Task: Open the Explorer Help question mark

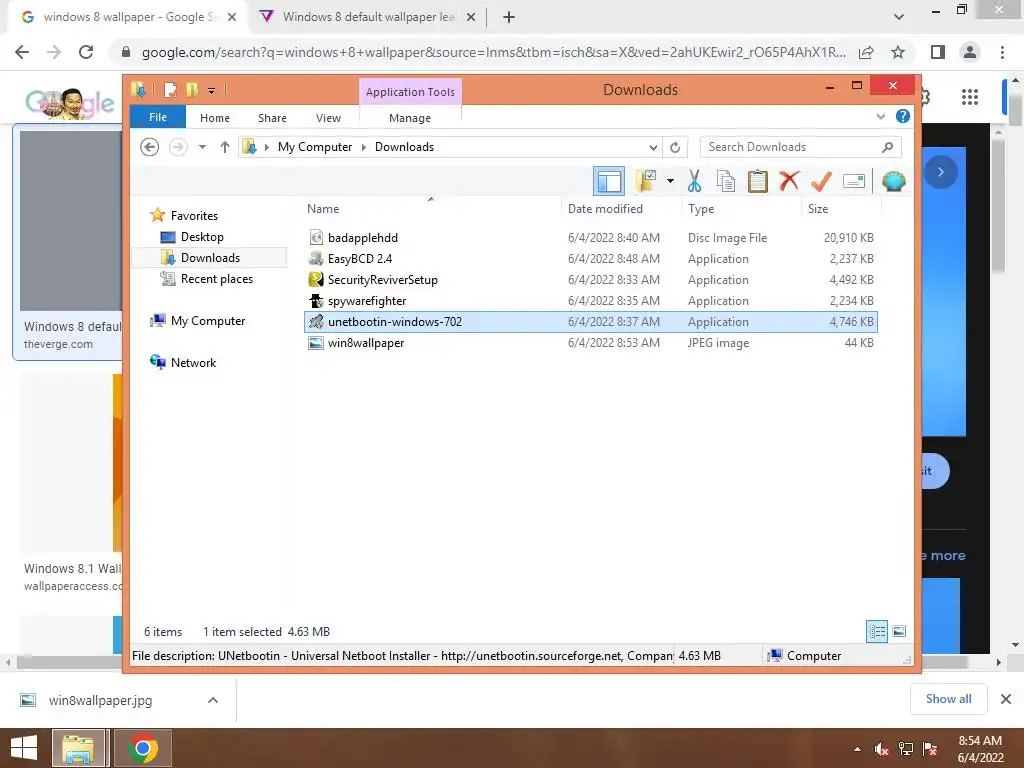Action: click(x=903, y=116)
